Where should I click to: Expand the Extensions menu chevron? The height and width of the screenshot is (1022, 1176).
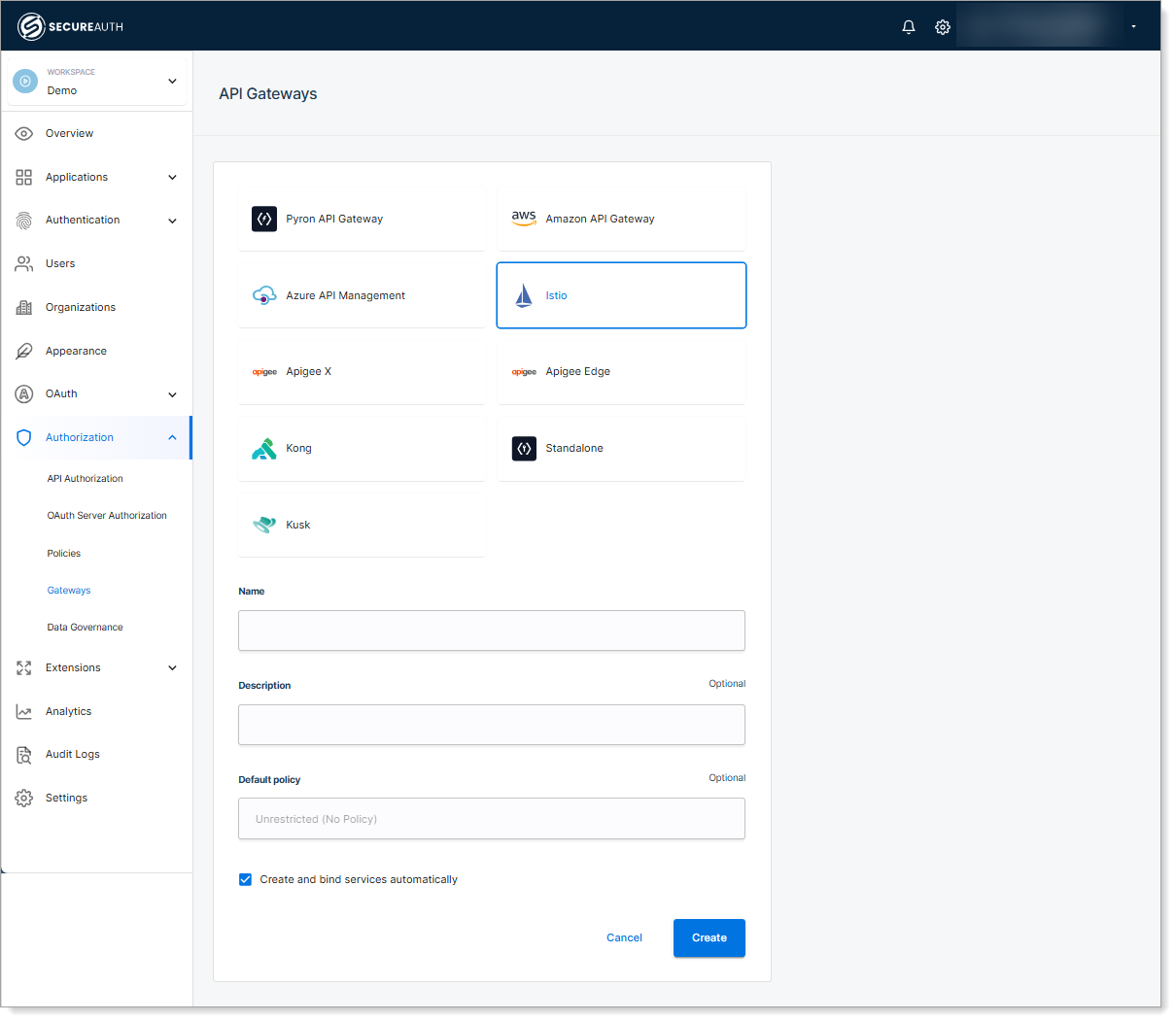pos(172,668)
